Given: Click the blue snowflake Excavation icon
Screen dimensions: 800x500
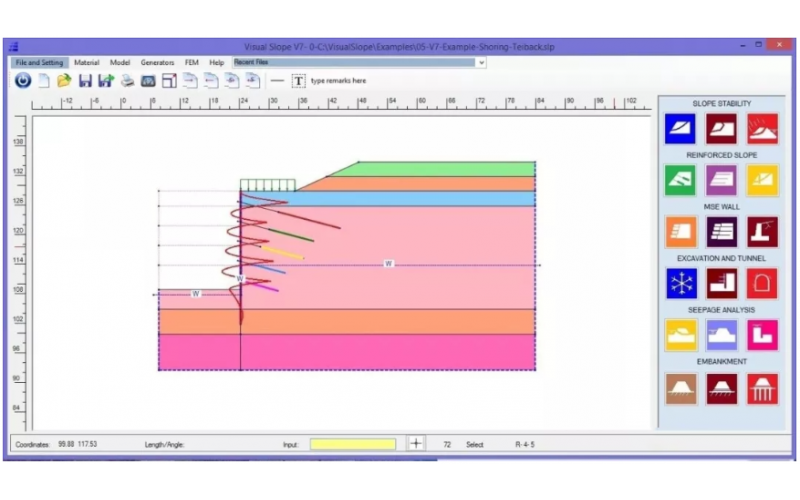Looking at the screenshot, I should click(681, 284).
